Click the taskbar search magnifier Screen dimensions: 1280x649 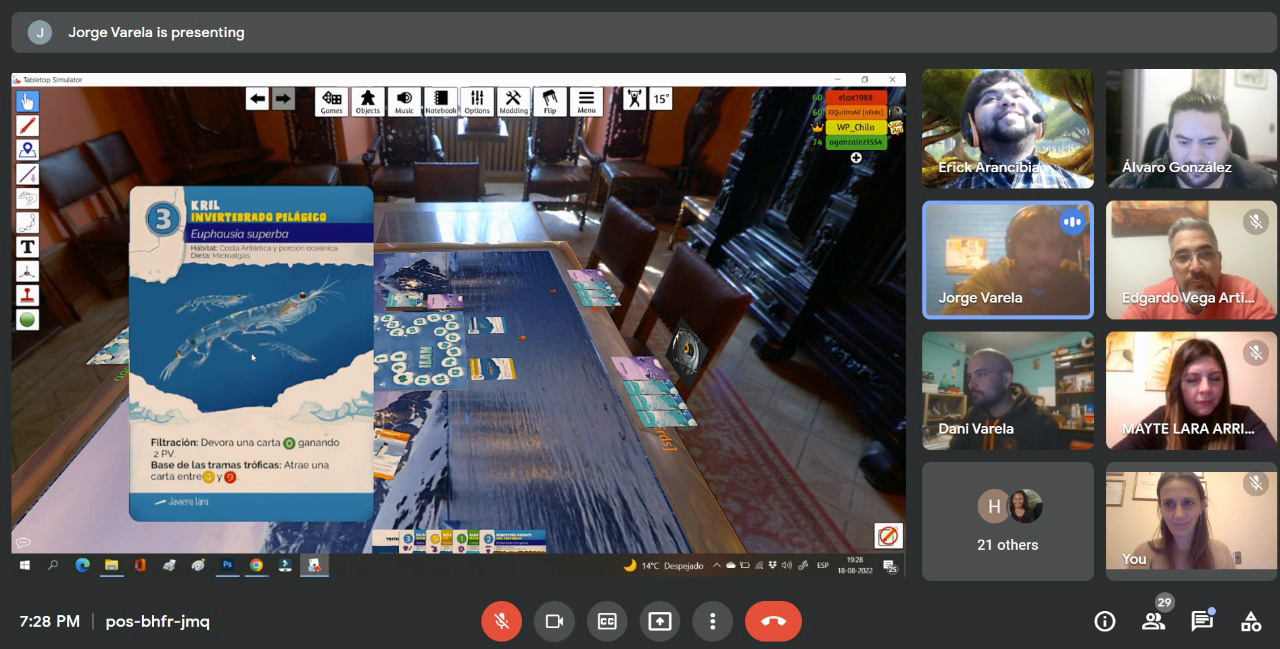click(53, 565)
